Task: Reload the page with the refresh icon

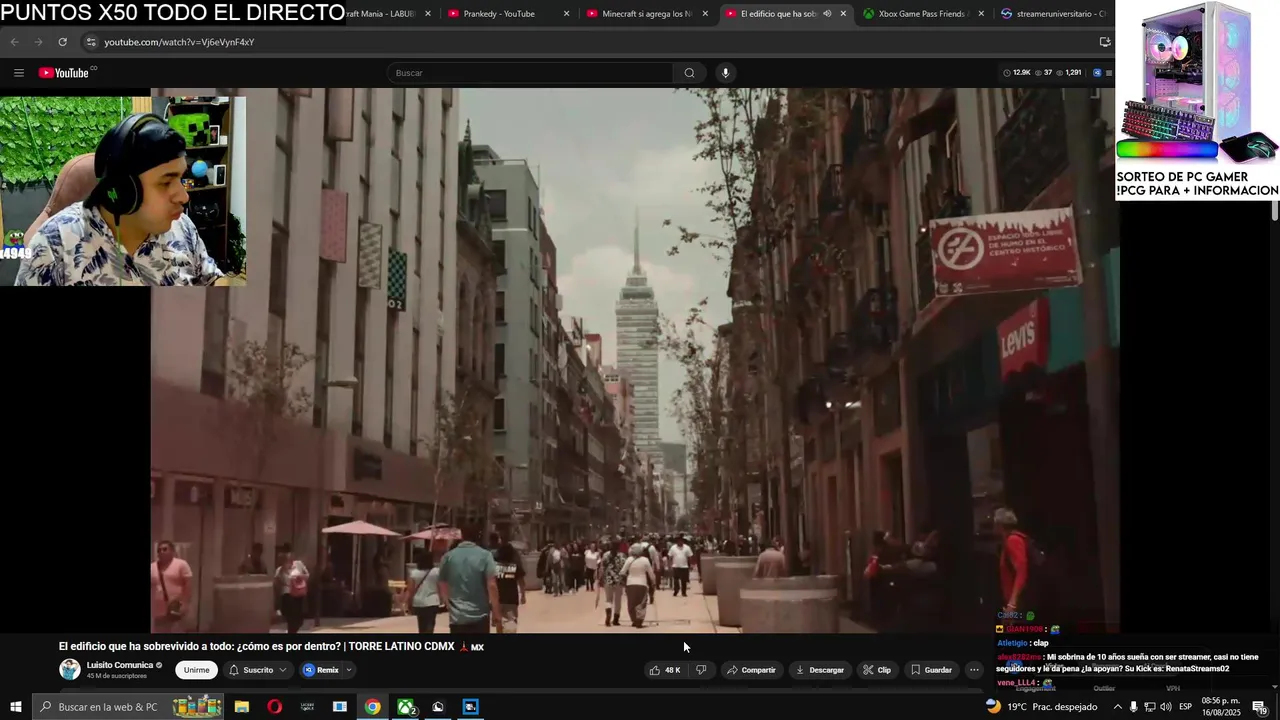Action: [x=62, y=42]
